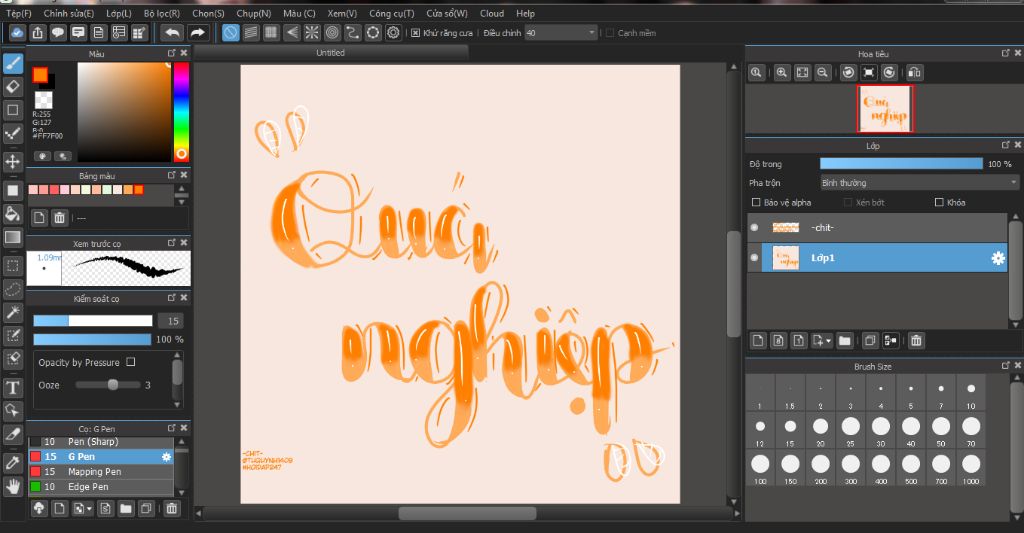
Task: Open the Bộ lọc(R) menu
Action: pos(162,14)
